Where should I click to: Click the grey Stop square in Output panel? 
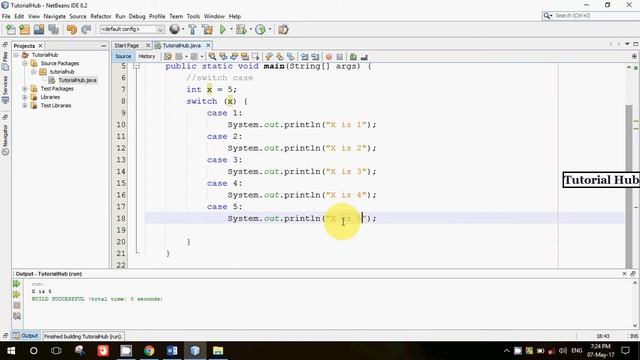[x=17, y=305]
